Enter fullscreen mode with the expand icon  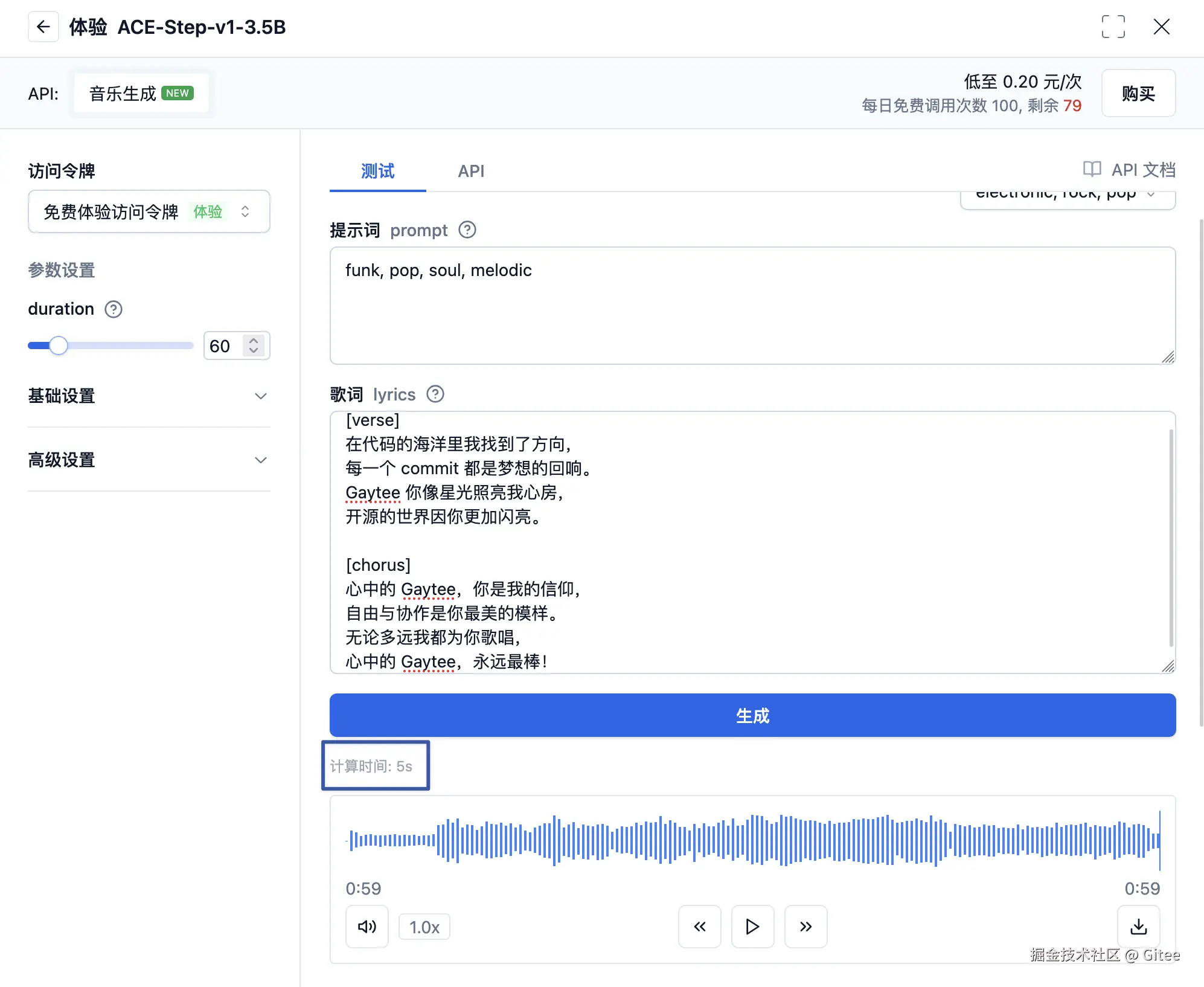pyautogui.click(x=1113, y=27)
